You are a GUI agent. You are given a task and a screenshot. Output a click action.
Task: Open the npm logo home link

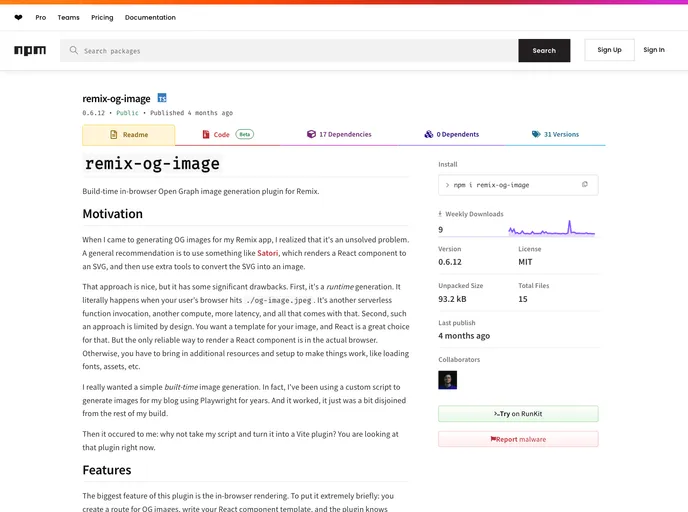[x=30, y=50]
